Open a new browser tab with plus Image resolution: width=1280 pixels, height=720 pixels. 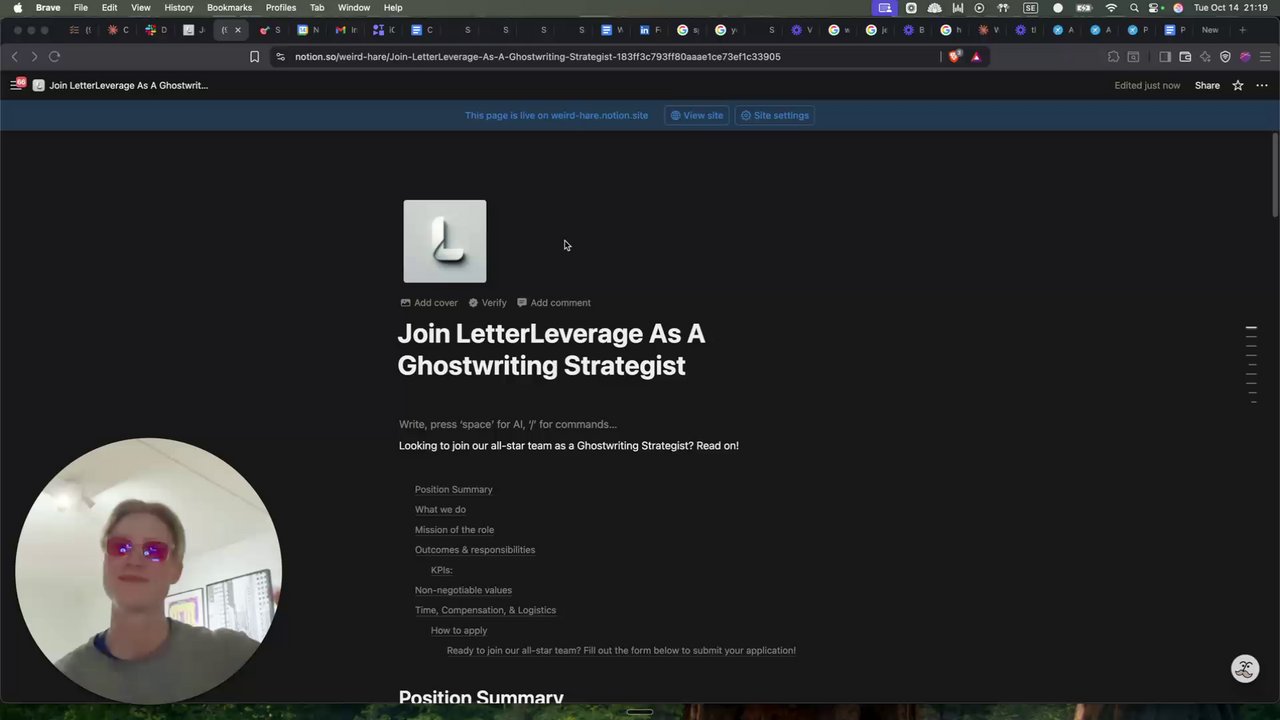click(x=1242, y=30)
